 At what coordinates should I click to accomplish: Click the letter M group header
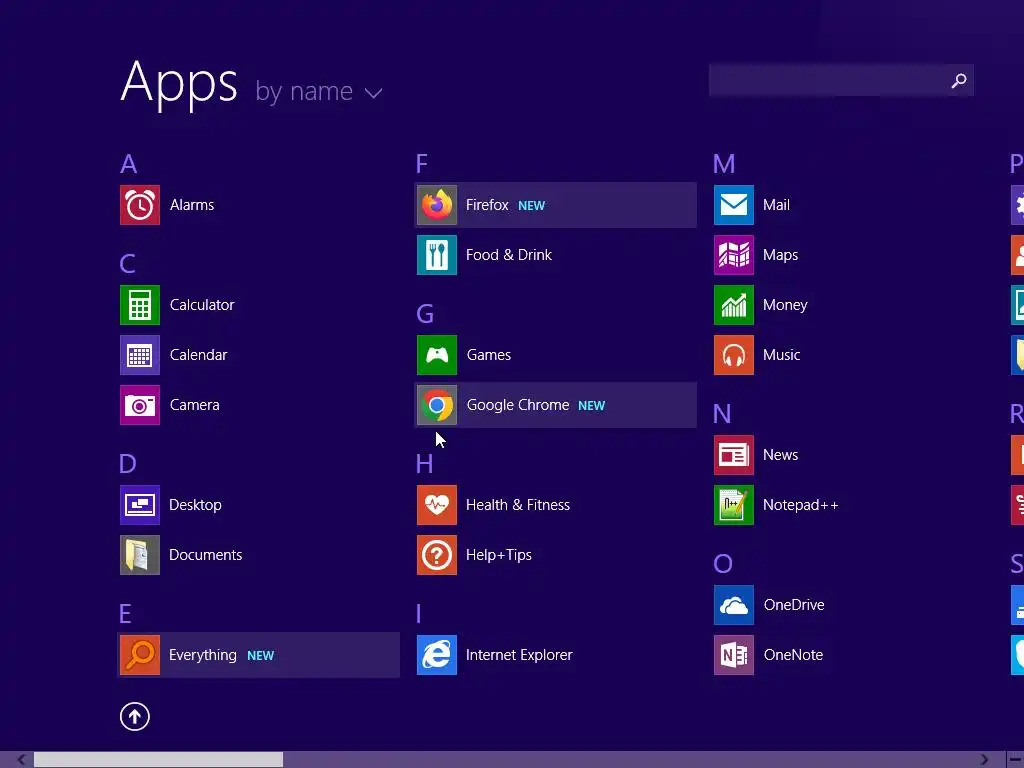(x=724, y=164)
